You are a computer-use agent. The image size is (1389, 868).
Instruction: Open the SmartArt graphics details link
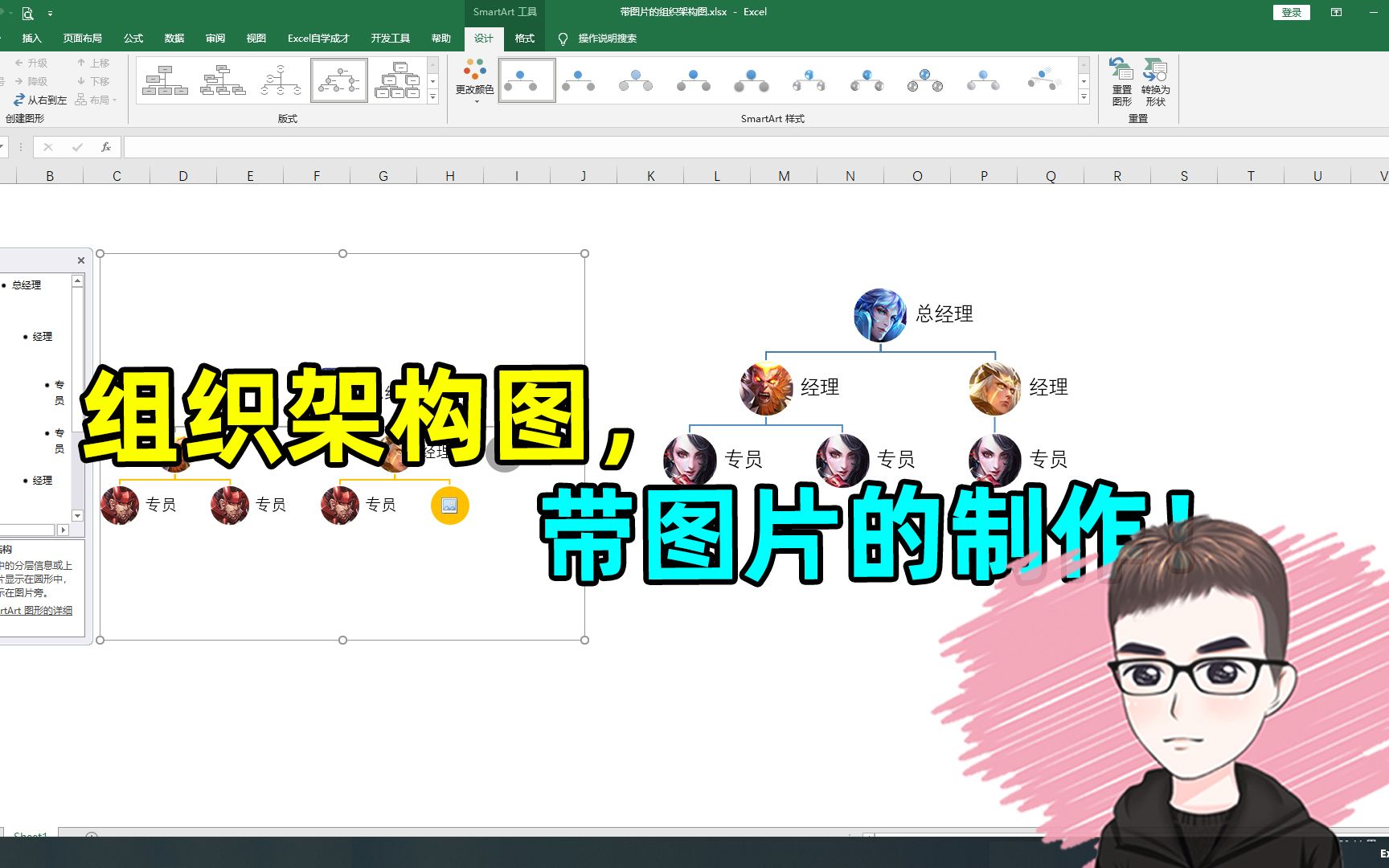[36, 611]
